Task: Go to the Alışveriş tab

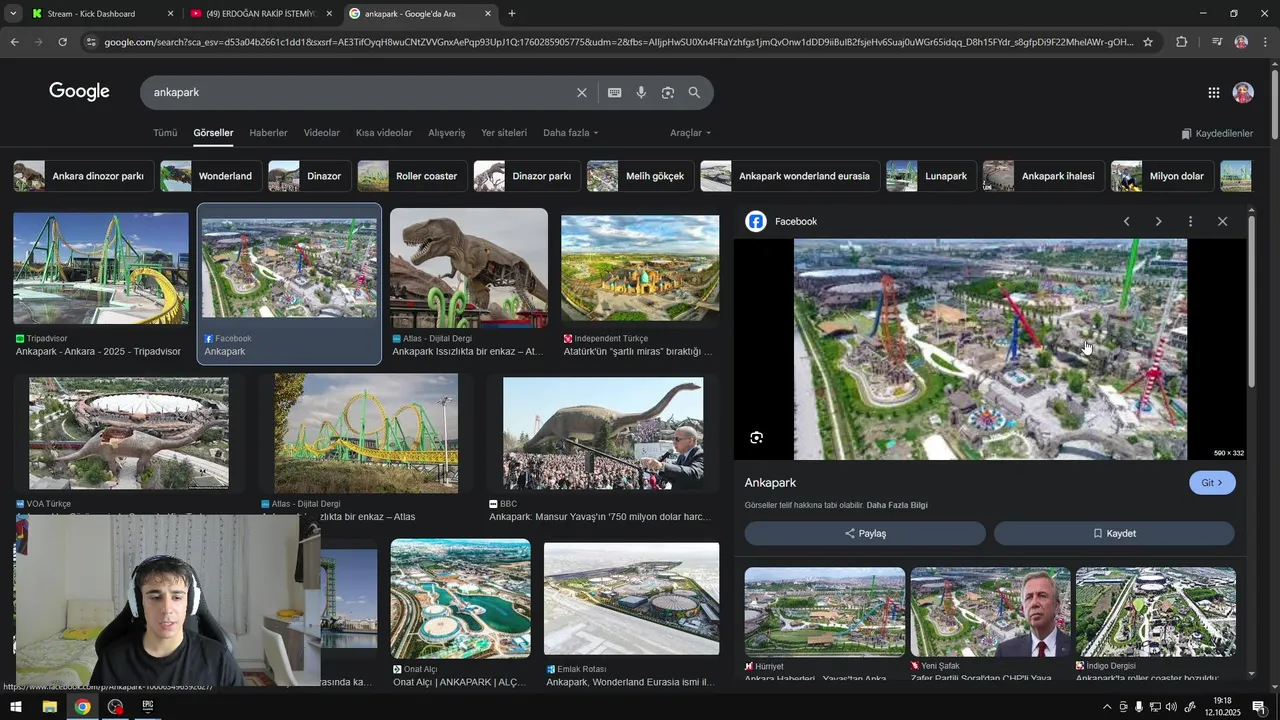Action: 447,133
